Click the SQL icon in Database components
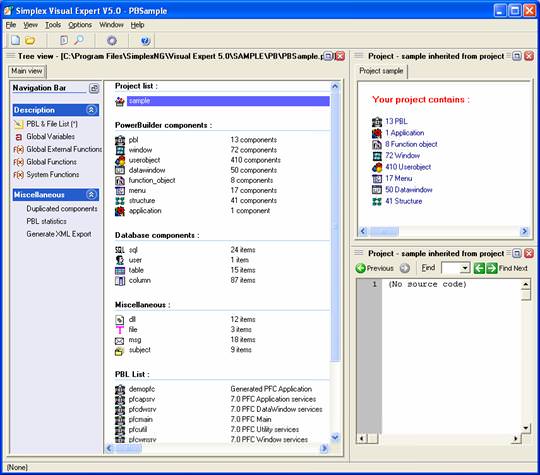Viewport: 540px width, 475px height. coord(120,250)
